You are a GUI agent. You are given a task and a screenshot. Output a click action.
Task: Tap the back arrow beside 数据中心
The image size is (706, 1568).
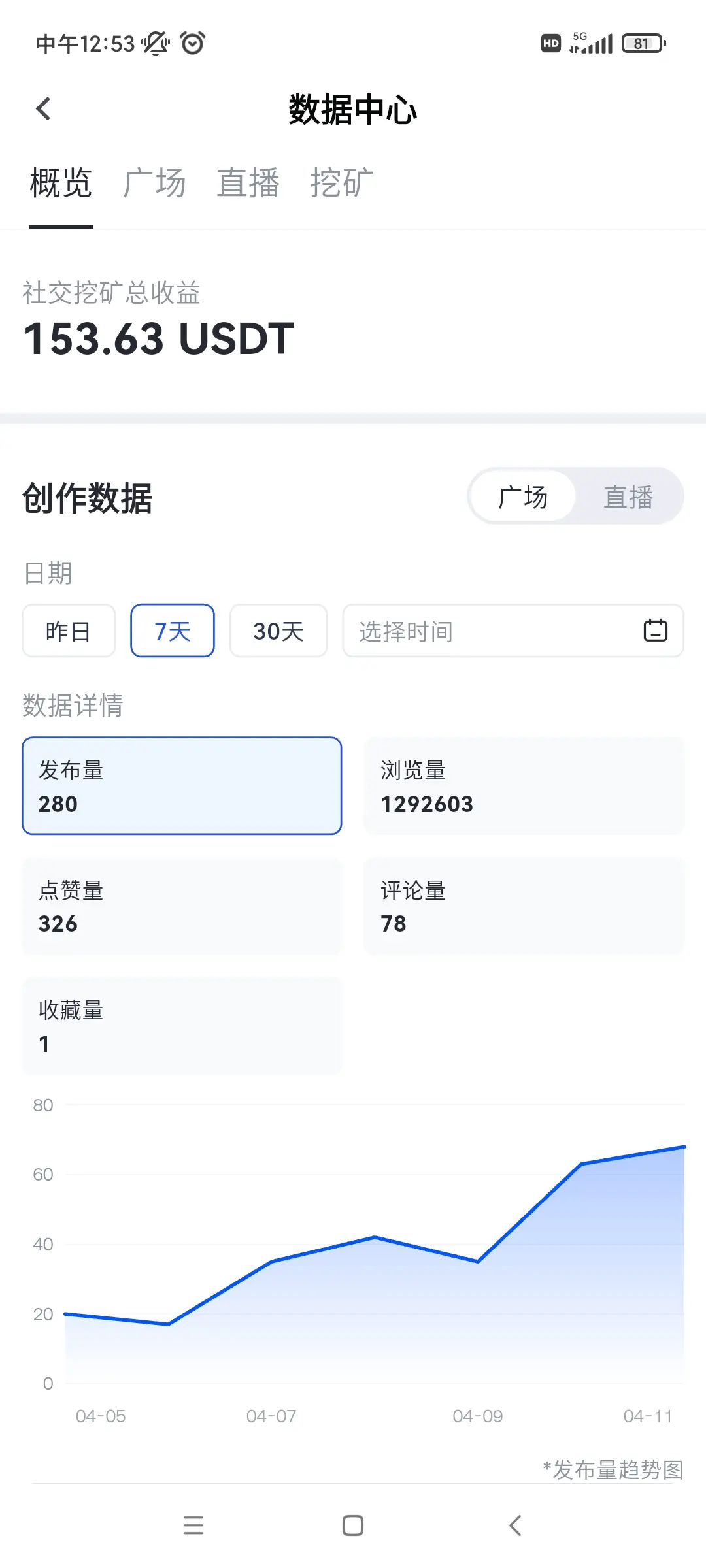coord(43,109)
